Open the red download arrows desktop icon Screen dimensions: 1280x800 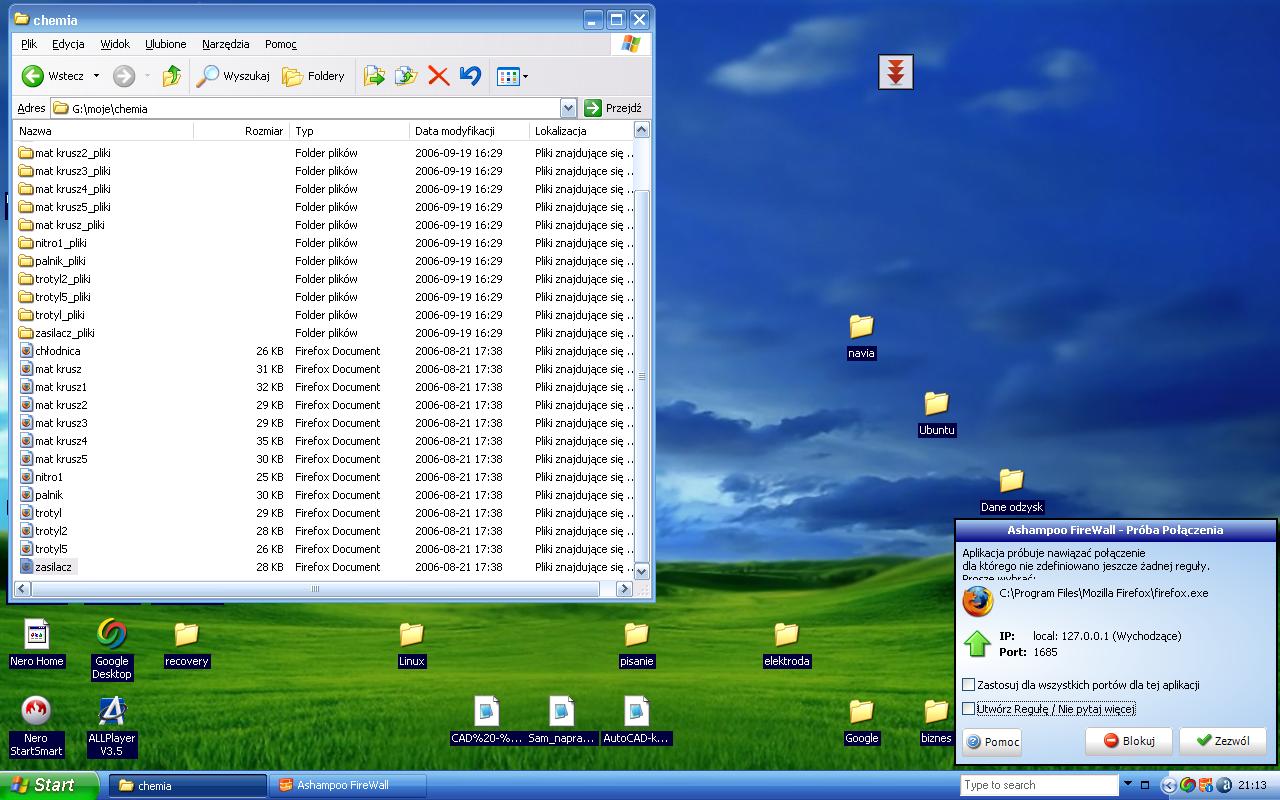point(896,72)
